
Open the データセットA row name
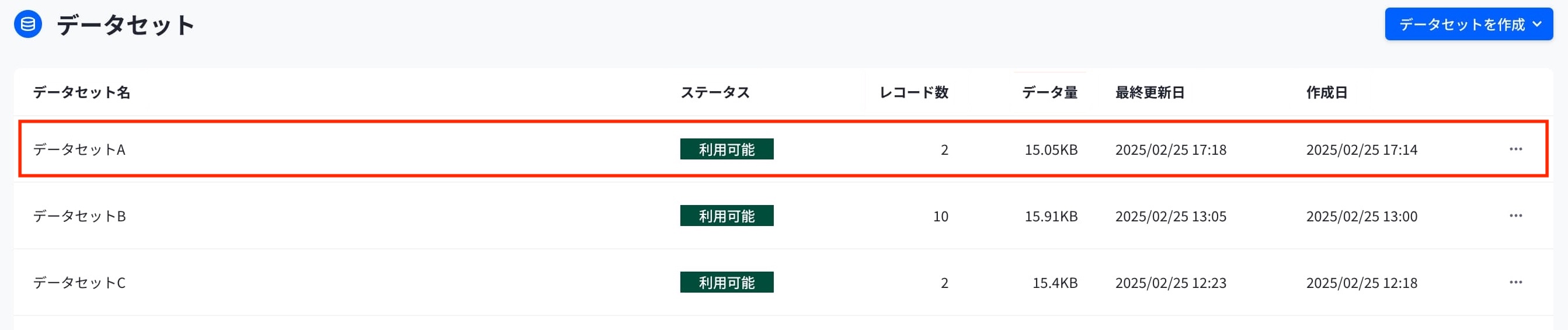tap(79, 149)
